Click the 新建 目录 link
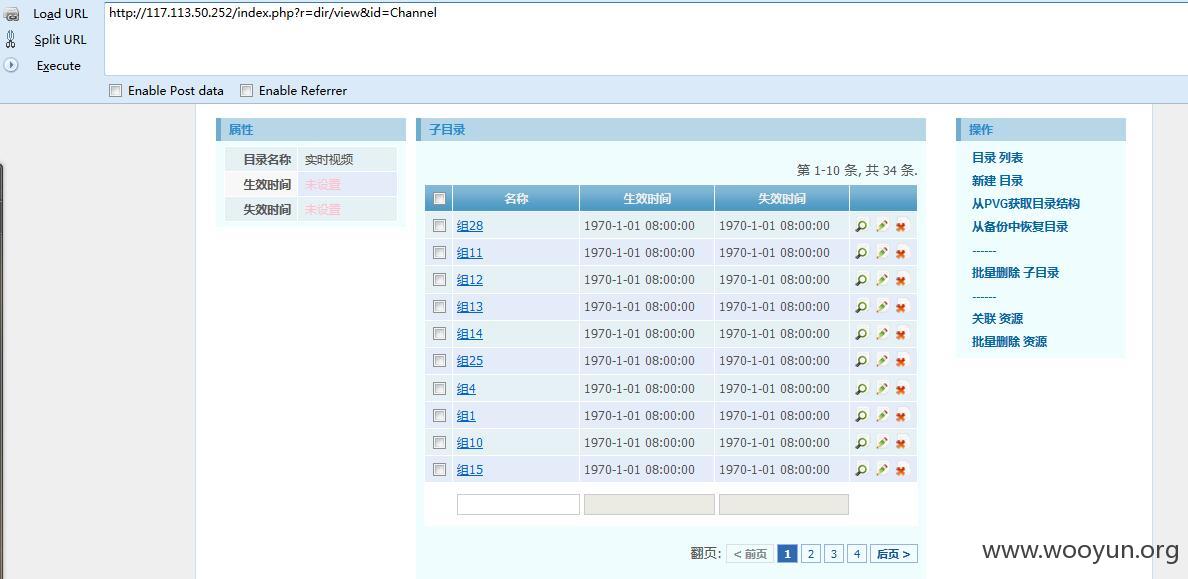 click(x=997, y=180)
